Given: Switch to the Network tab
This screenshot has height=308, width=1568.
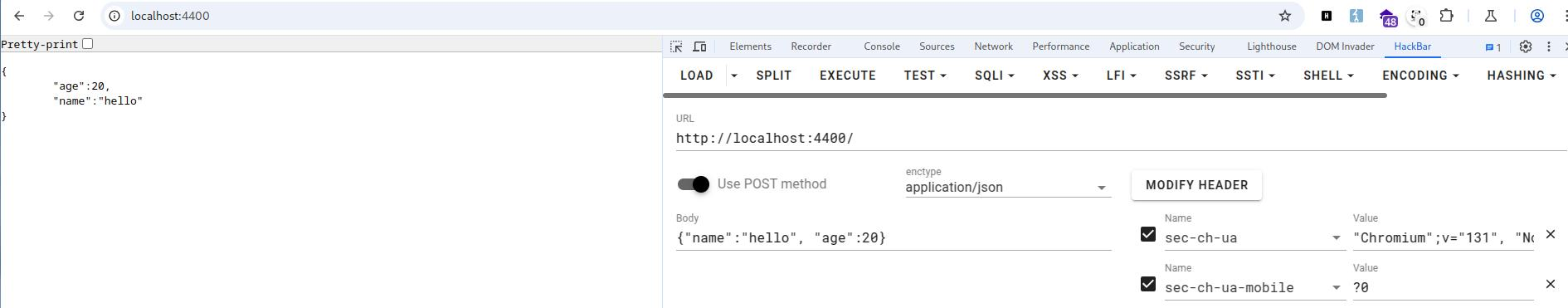Looking at the screenshot, I should (x=993, y=46).
